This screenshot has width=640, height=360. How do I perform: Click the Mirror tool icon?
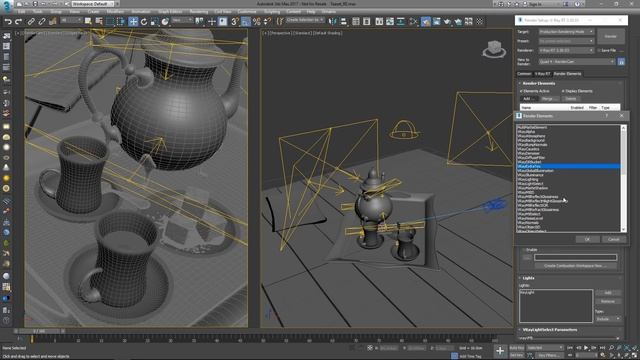pos(333,21)
